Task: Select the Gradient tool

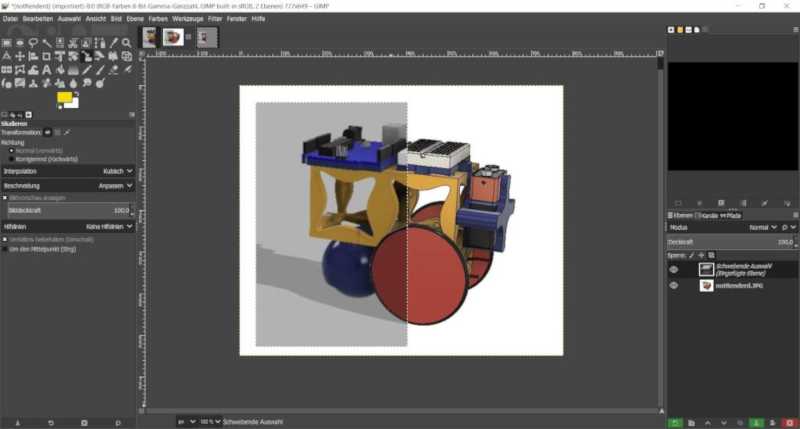Action: pyautogui.click(x=73, y=69)
